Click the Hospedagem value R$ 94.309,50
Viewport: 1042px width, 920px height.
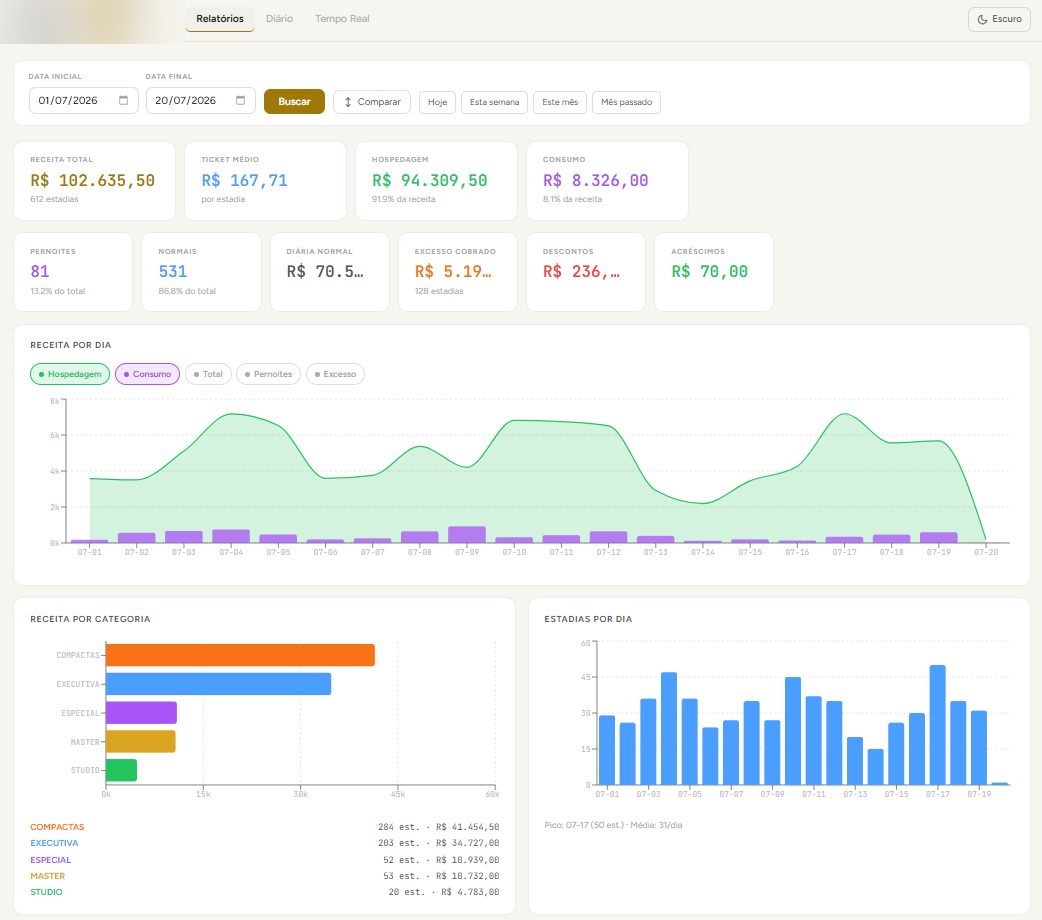point(429,180)
